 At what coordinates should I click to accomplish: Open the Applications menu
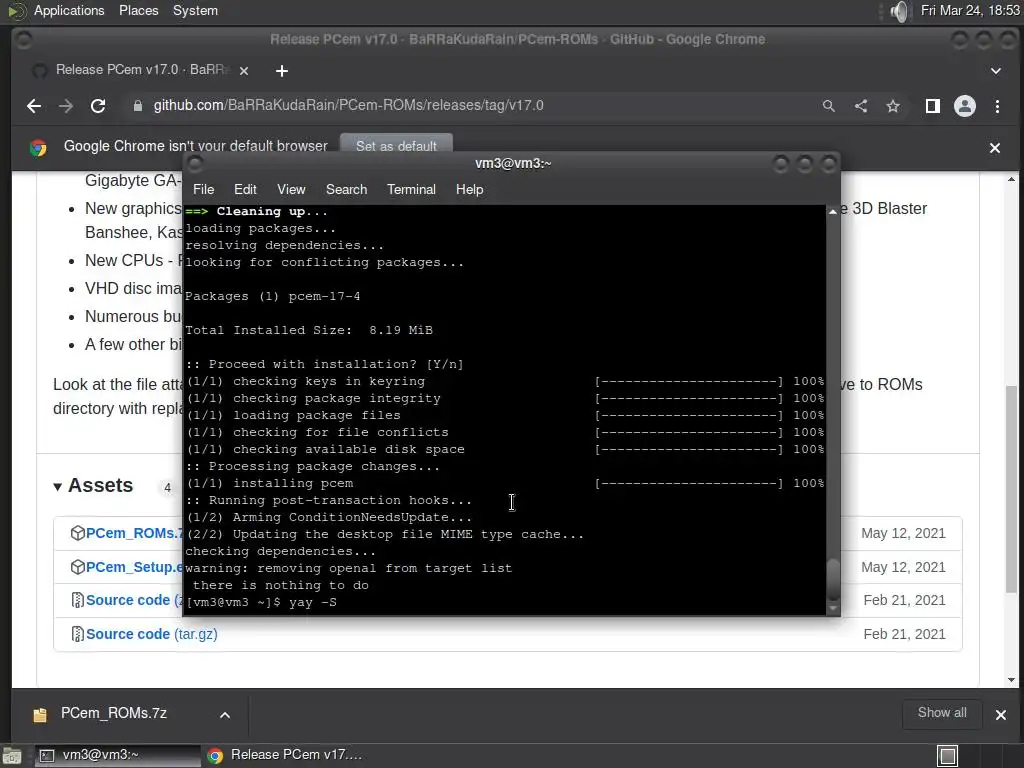pos(69,10)
